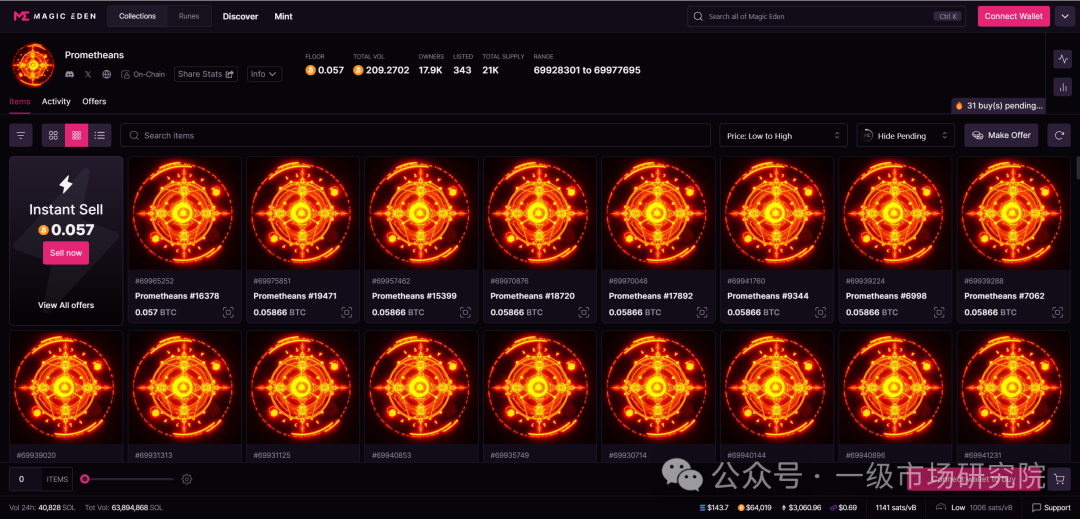Open the website globe icon under Prometheans
1080x519 pixels.
coord(106,74)
